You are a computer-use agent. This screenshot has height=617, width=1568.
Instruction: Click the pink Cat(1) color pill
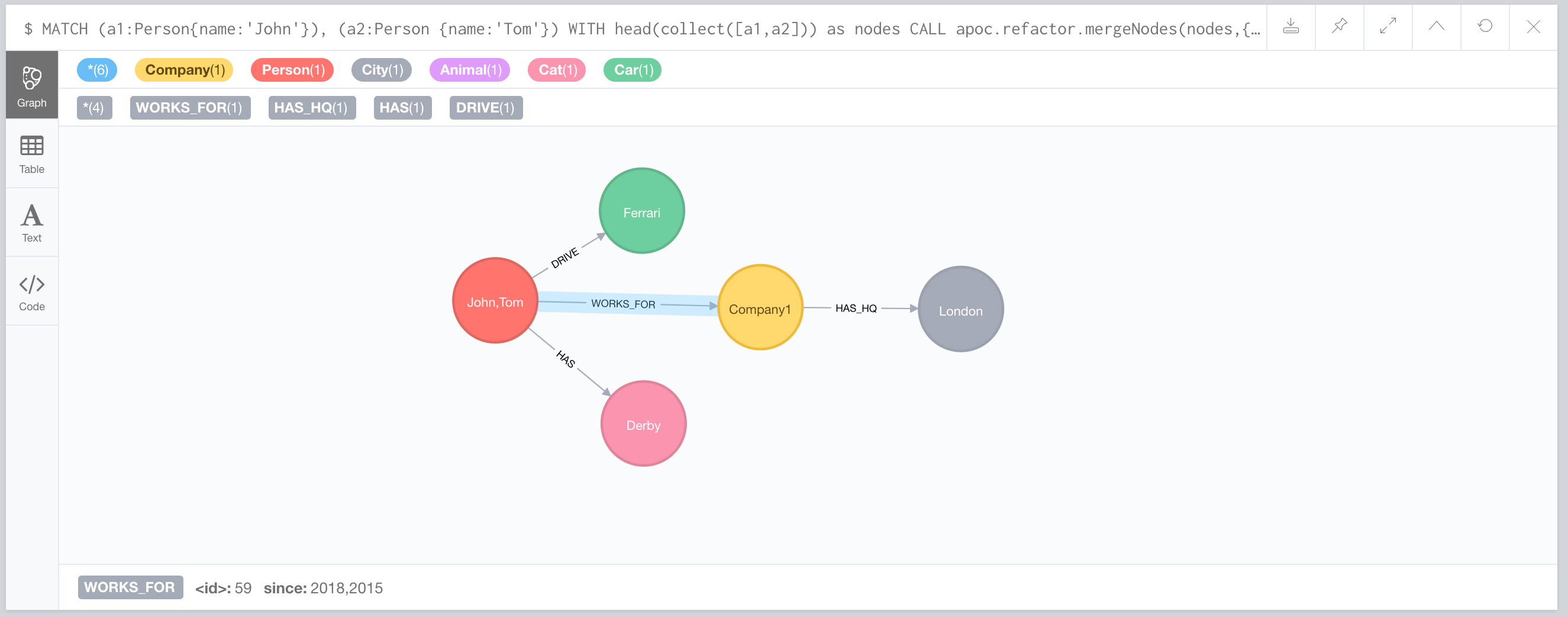pos(556,69)
